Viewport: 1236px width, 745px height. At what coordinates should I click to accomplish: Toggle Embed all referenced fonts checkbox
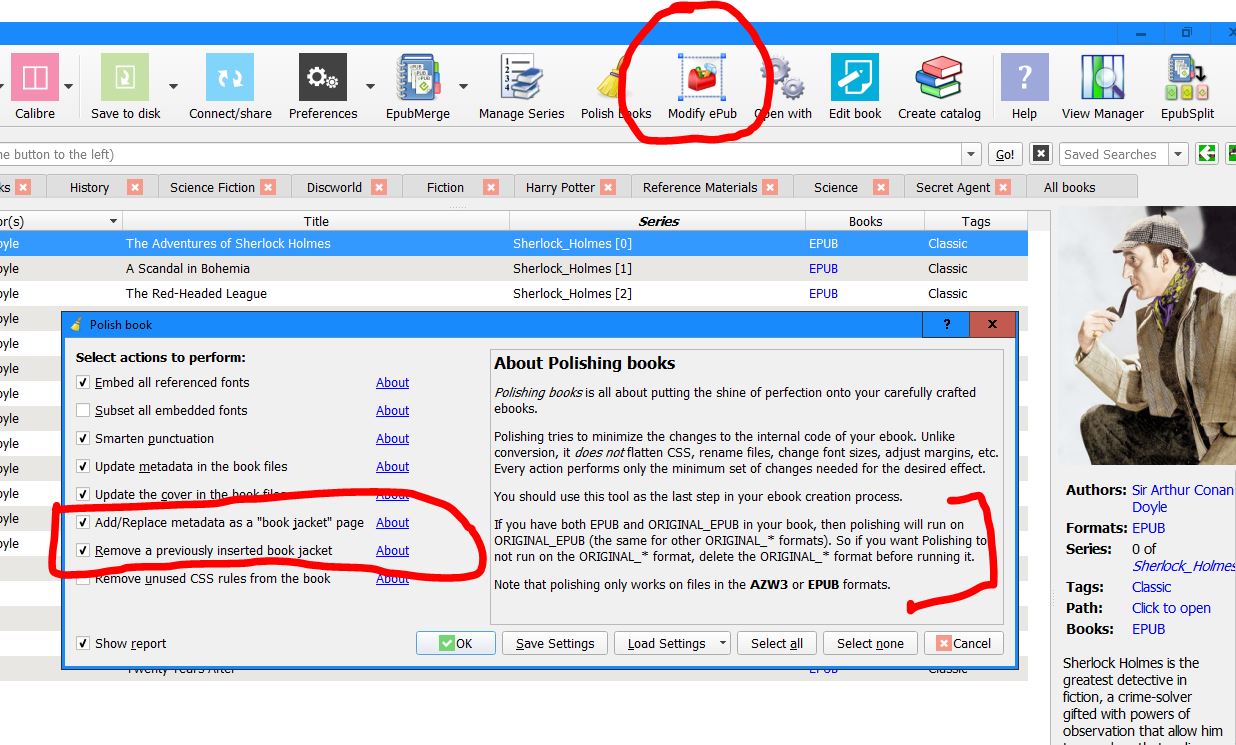pyautogui.click(x=84, y=383)
